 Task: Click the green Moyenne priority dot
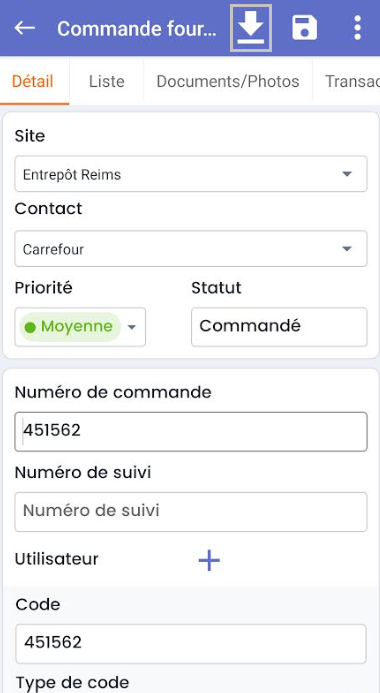(30, 327)
